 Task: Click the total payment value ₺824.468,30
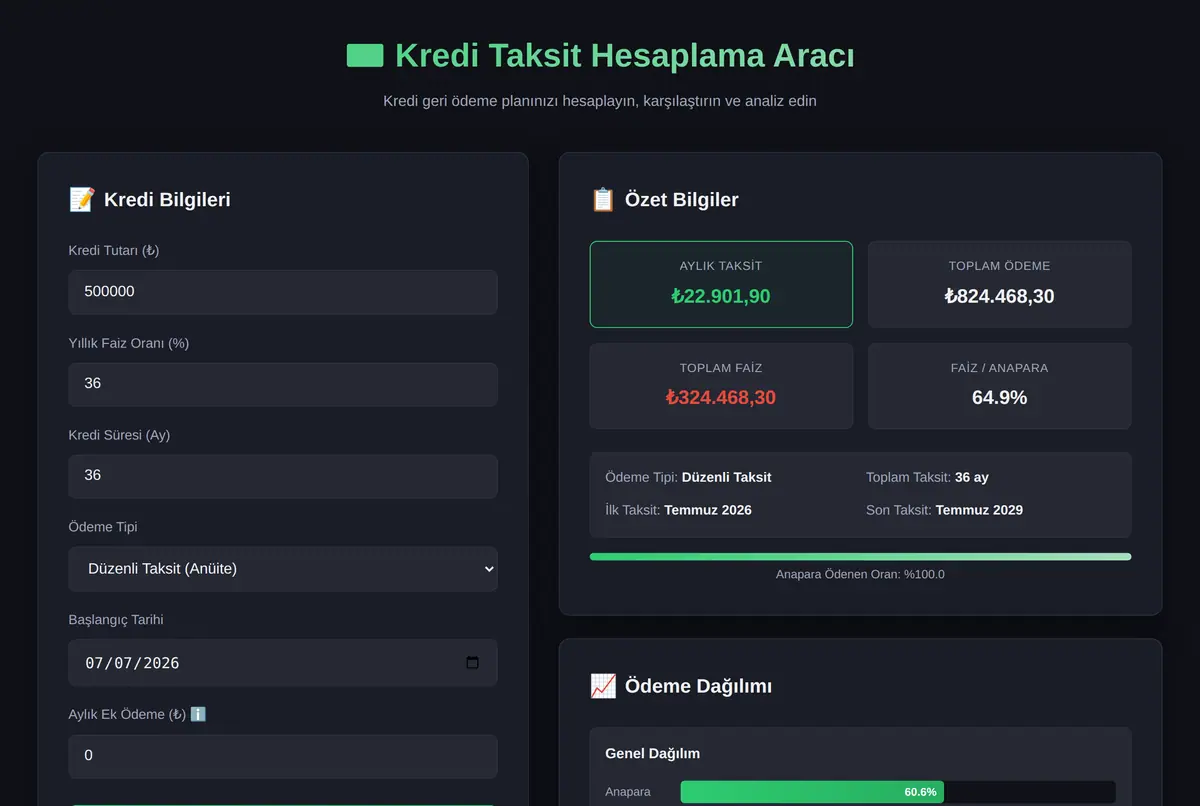pos(1000,296)
